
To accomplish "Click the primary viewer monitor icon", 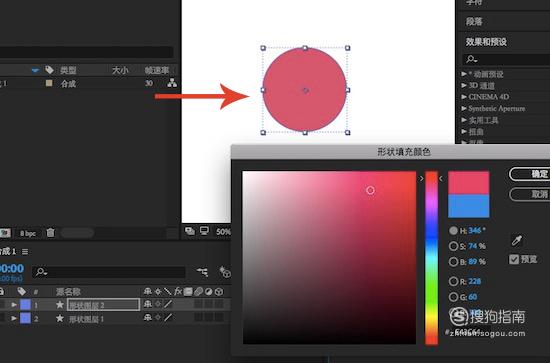I will tap(204, 231).
